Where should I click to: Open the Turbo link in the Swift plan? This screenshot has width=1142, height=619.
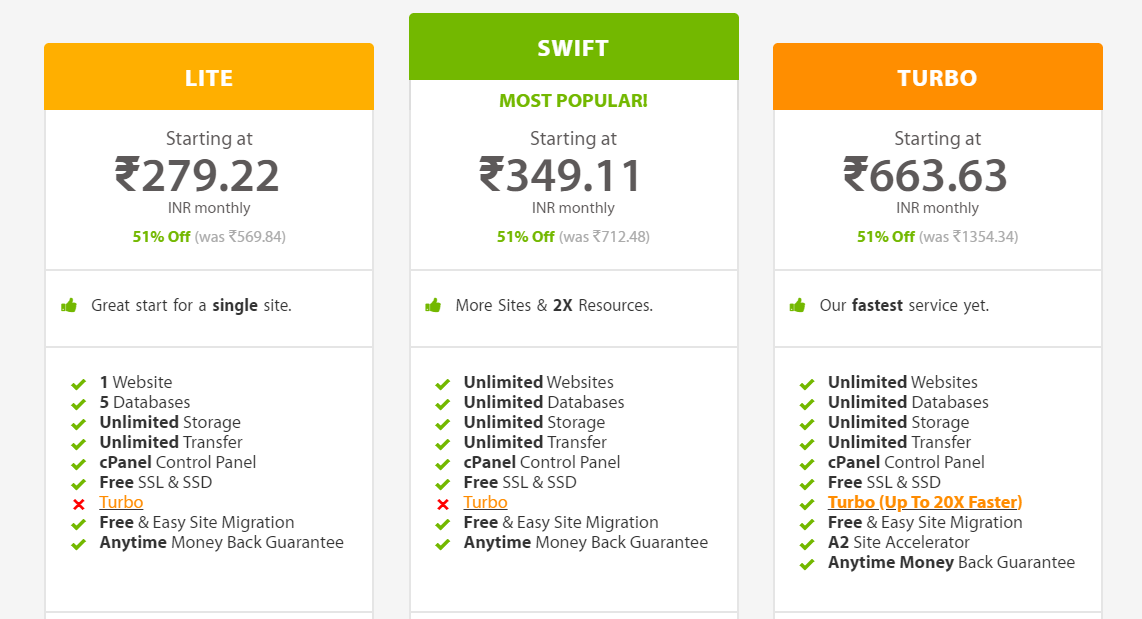click(x=485, y=503)
